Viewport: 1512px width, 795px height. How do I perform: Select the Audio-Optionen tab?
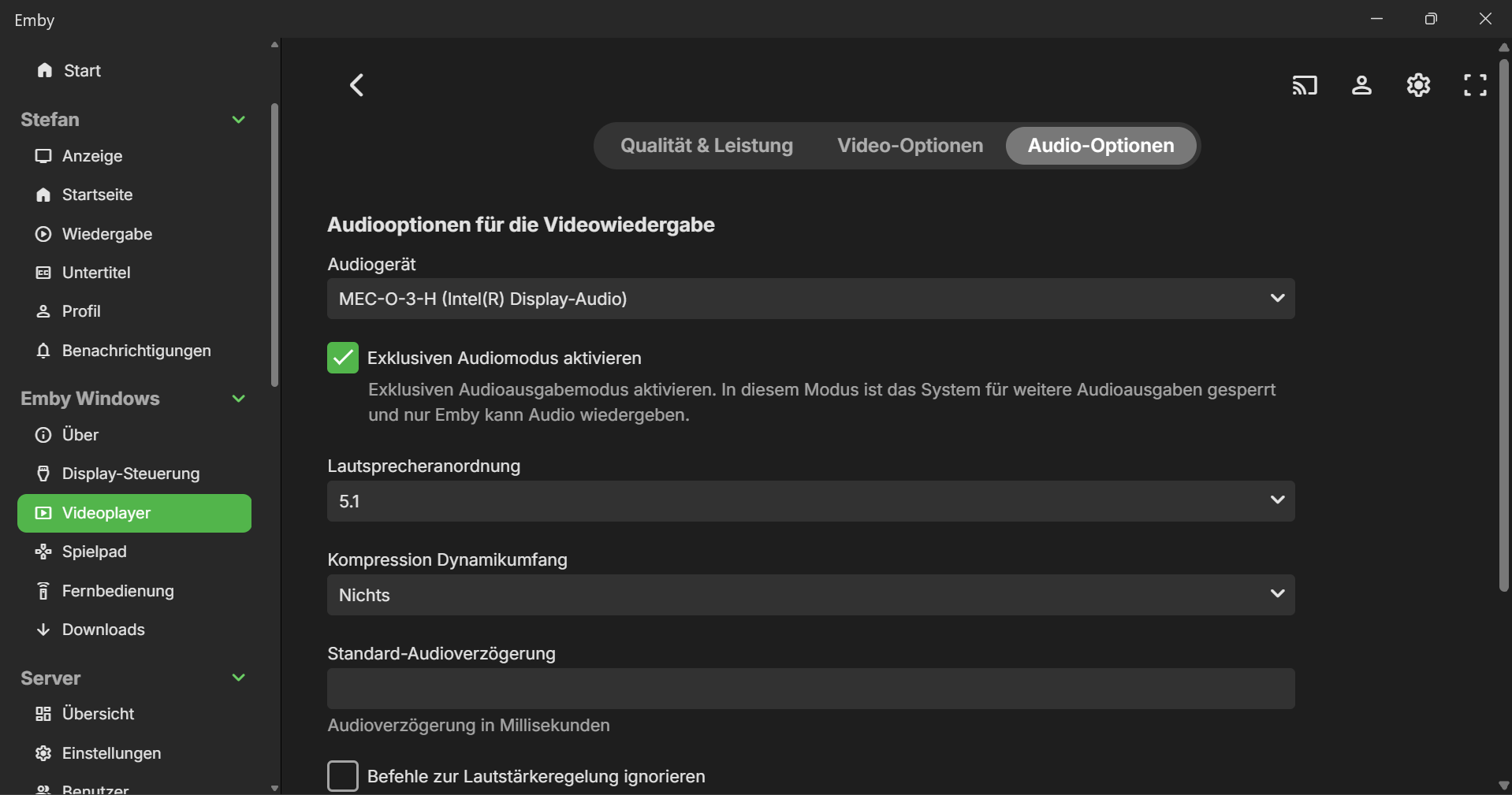tap(1100, 146)
